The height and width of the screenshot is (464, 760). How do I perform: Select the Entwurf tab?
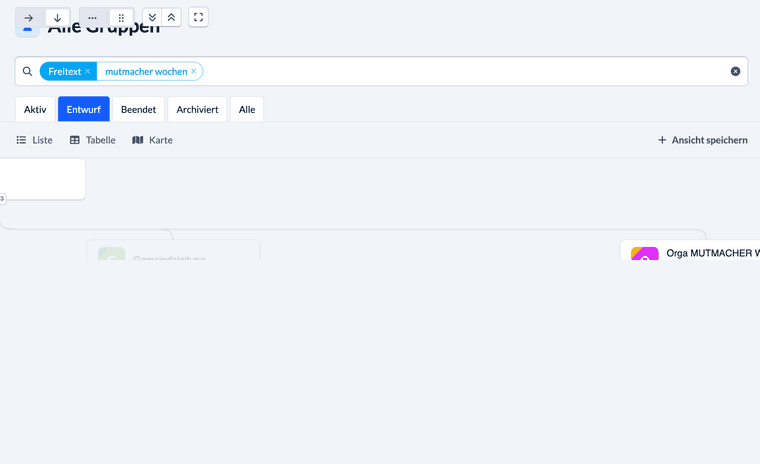coord(83,109)
